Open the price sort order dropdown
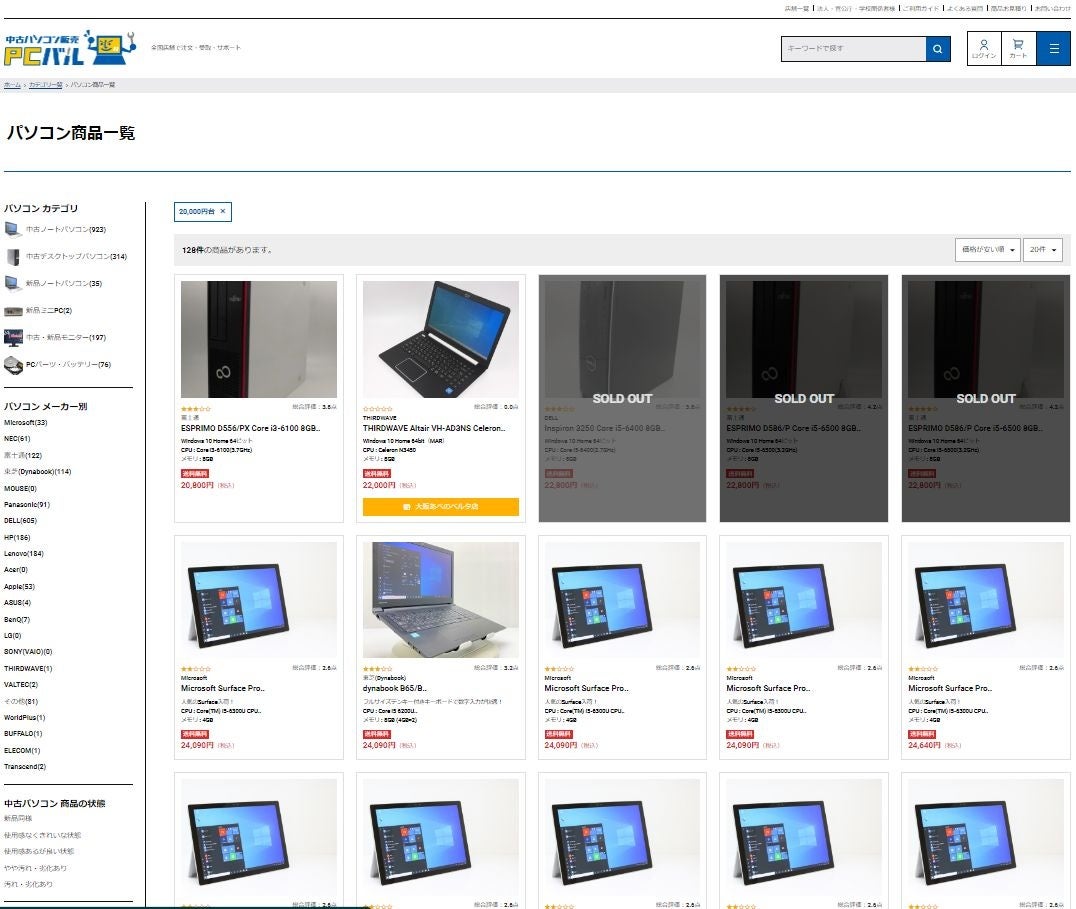Screen dimensions: 1076x909 tap(987, 250)
